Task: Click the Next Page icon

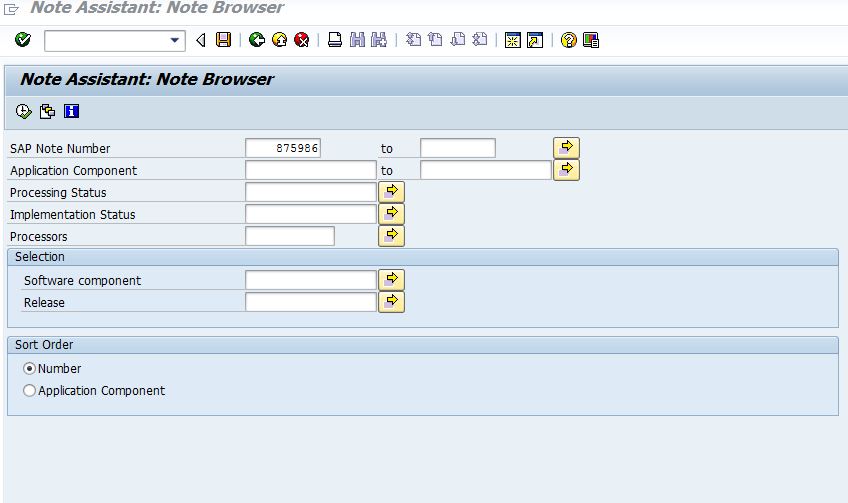Action: [x=458, y=40]
